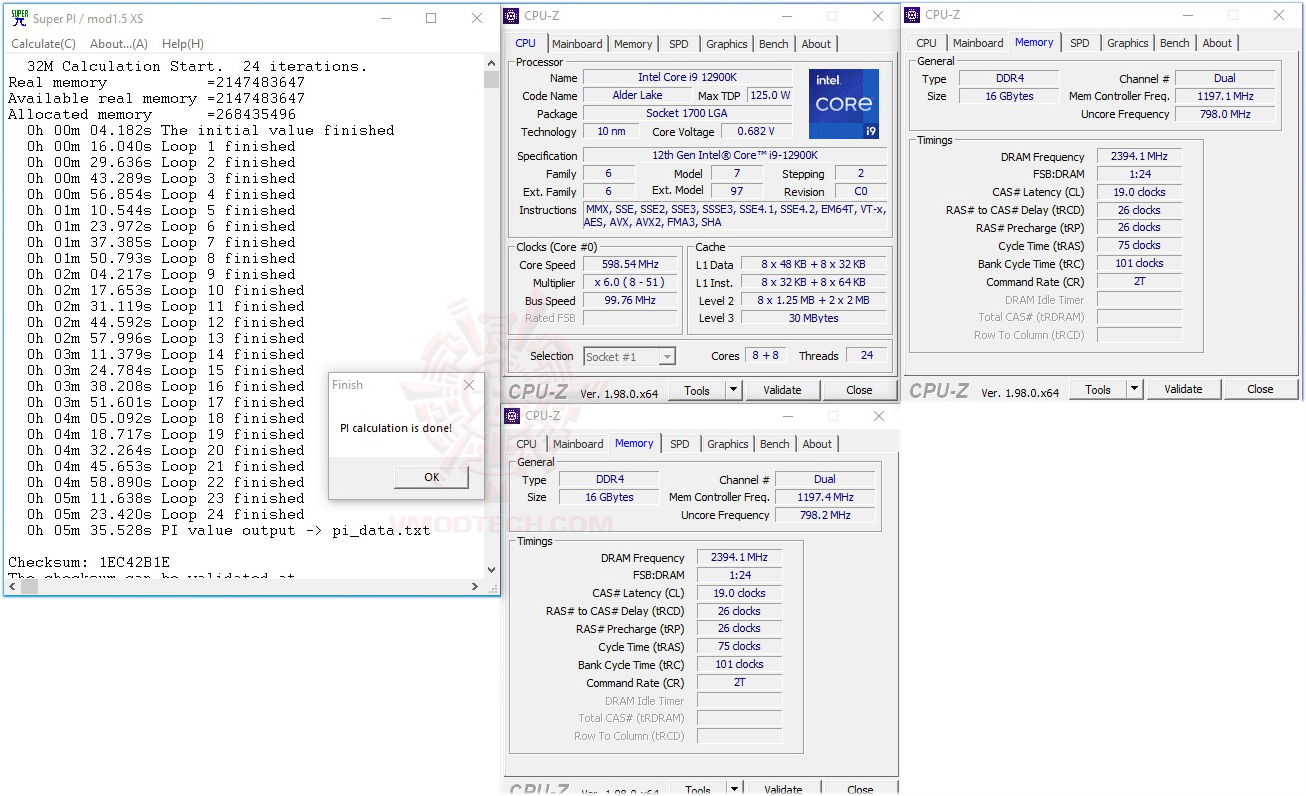Image resolution: width=1306 pixels, height=796 pixels.
Task: Click the Mem Controller Freq. value 1197.4 MHz
Action: point(825,497)
